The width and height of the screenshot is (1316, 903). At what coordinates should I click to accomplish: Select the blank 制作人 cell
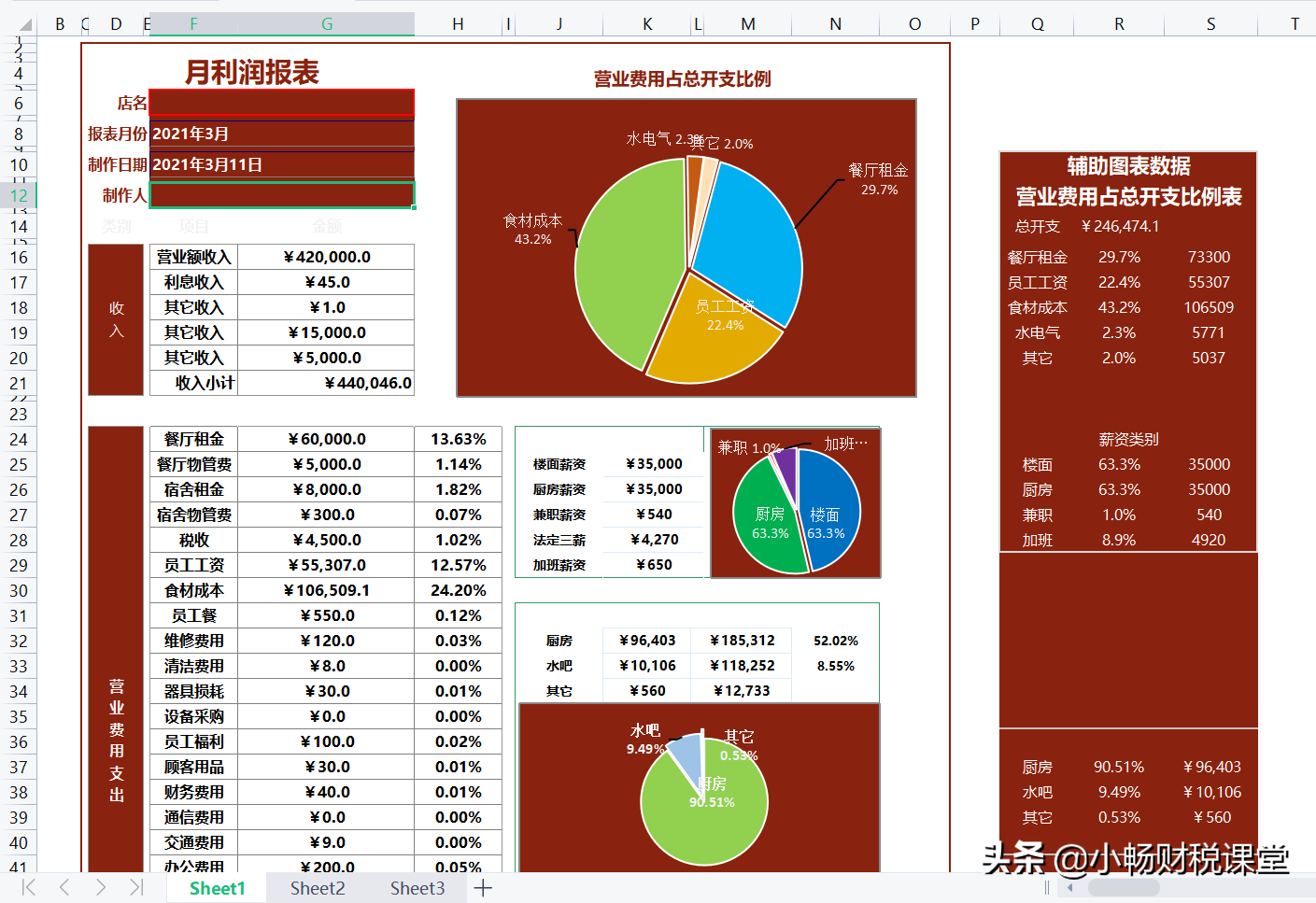pos(280,194)
